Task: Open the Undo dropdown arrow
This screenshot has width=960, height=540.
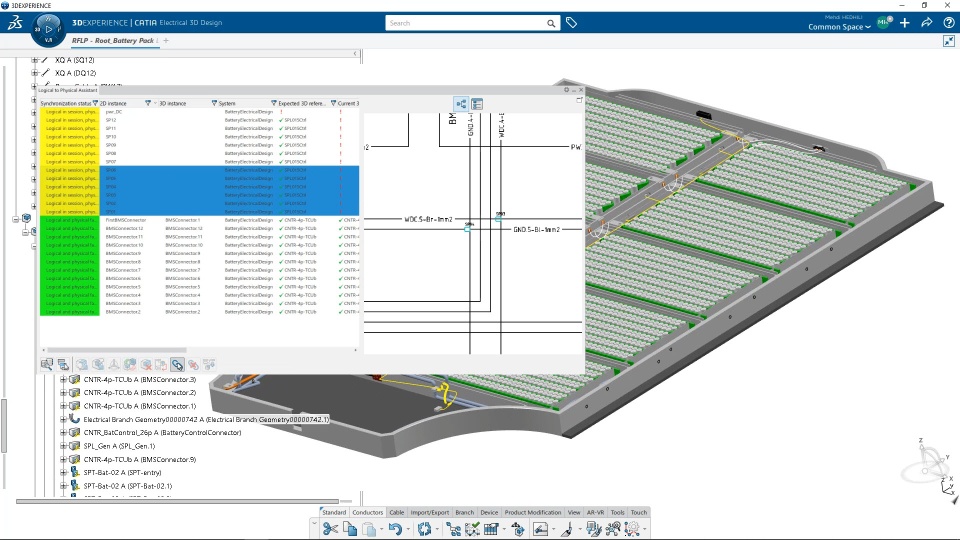Action: click(x=407, y=530)
